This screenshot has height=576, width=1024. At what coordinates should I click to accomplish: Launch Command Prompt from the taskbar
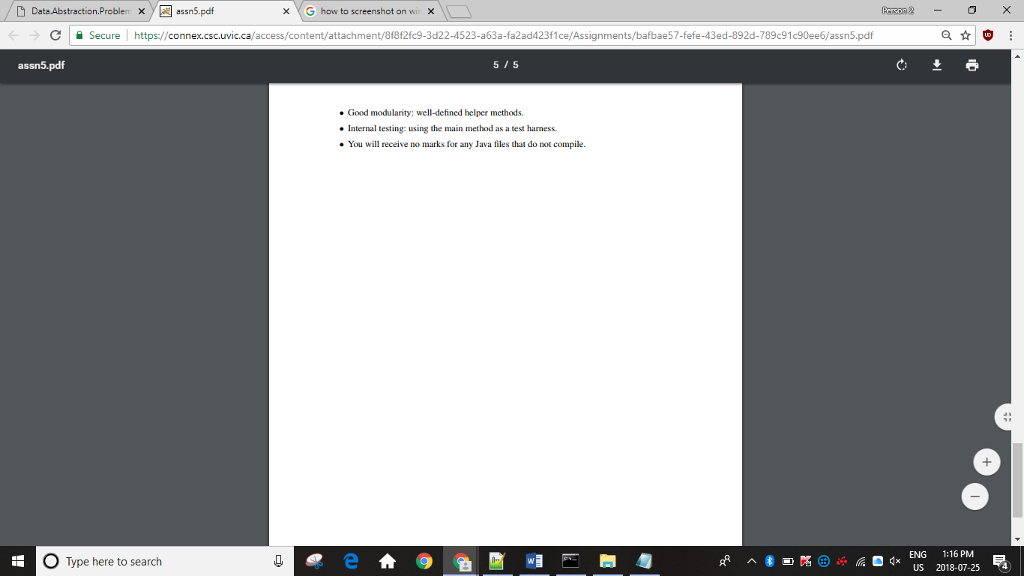tap(571, 560)
